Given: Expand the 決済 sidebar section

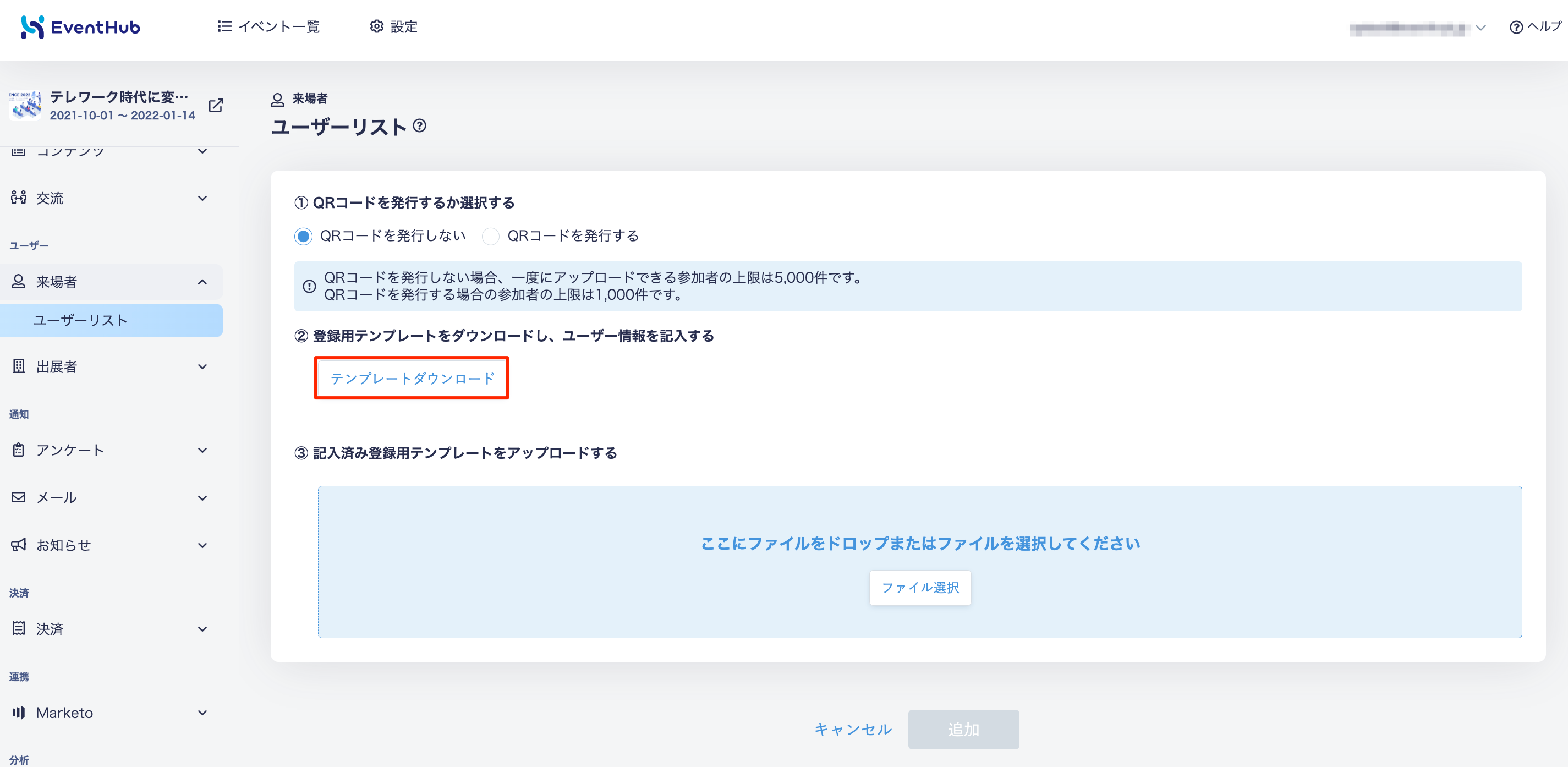Looking at the screenshot, I should [x=202, y=629].
